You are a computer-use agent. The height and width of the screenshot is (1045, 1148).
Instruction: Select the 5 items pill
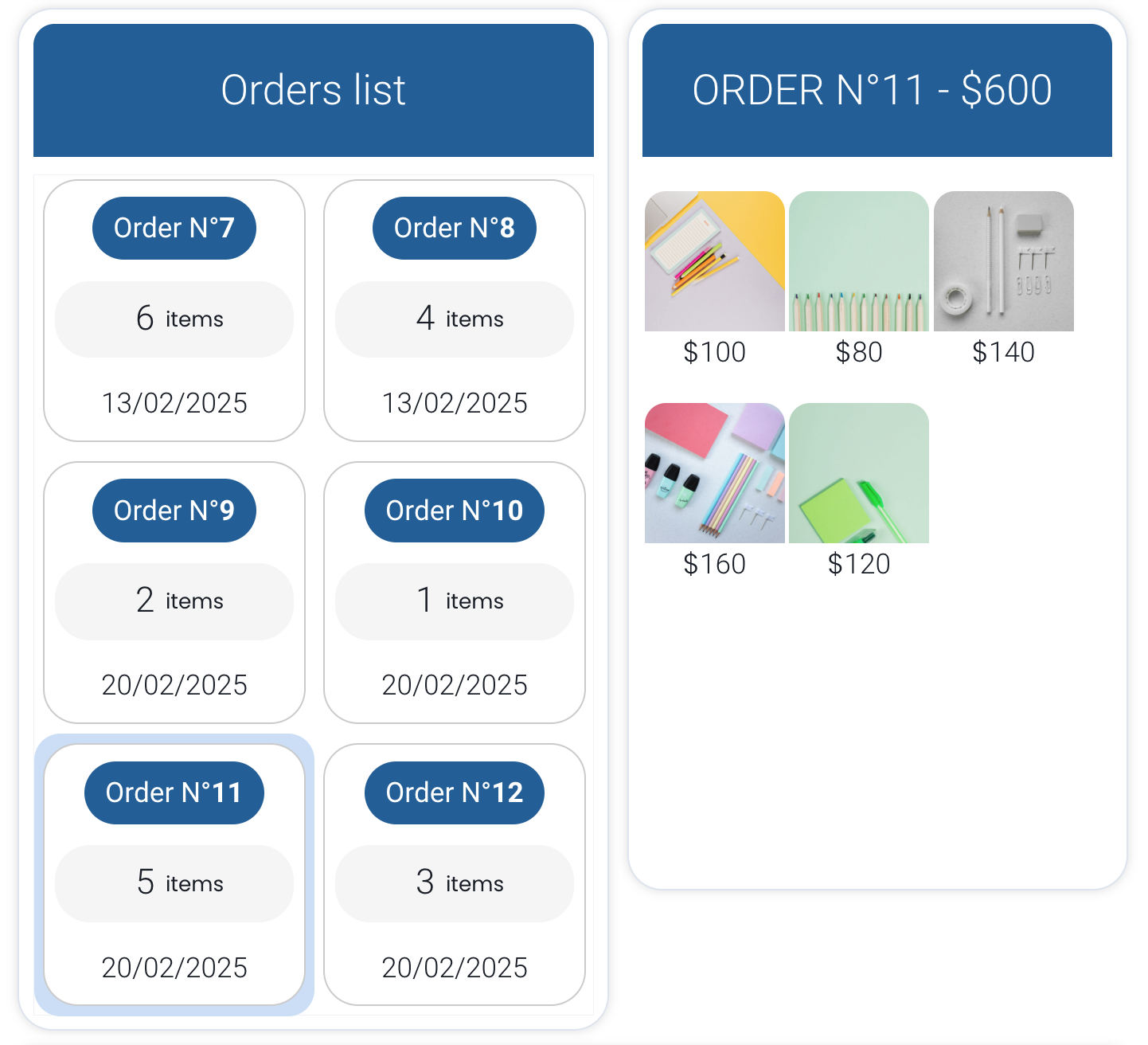coord(174,883)
